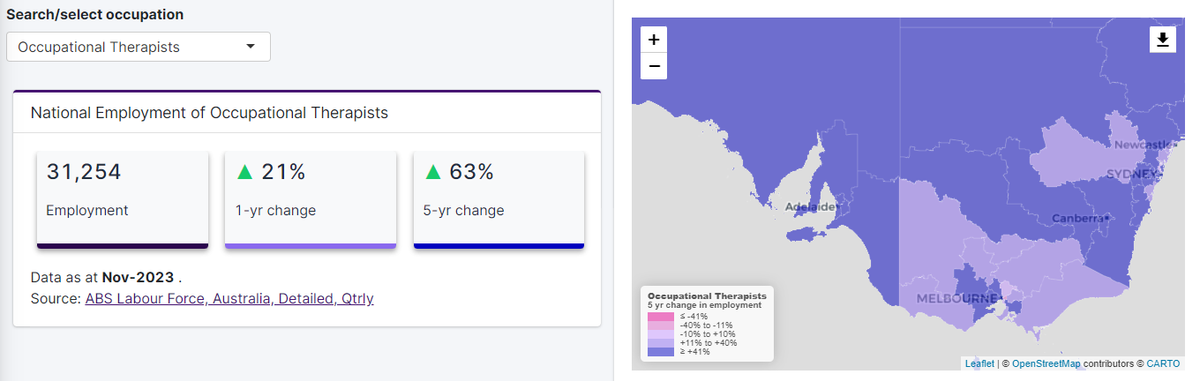This screenshot has width=1200, height=381.
Task: Click the ≥ +41% dark purple legend swatch
Action: (661, 352)
